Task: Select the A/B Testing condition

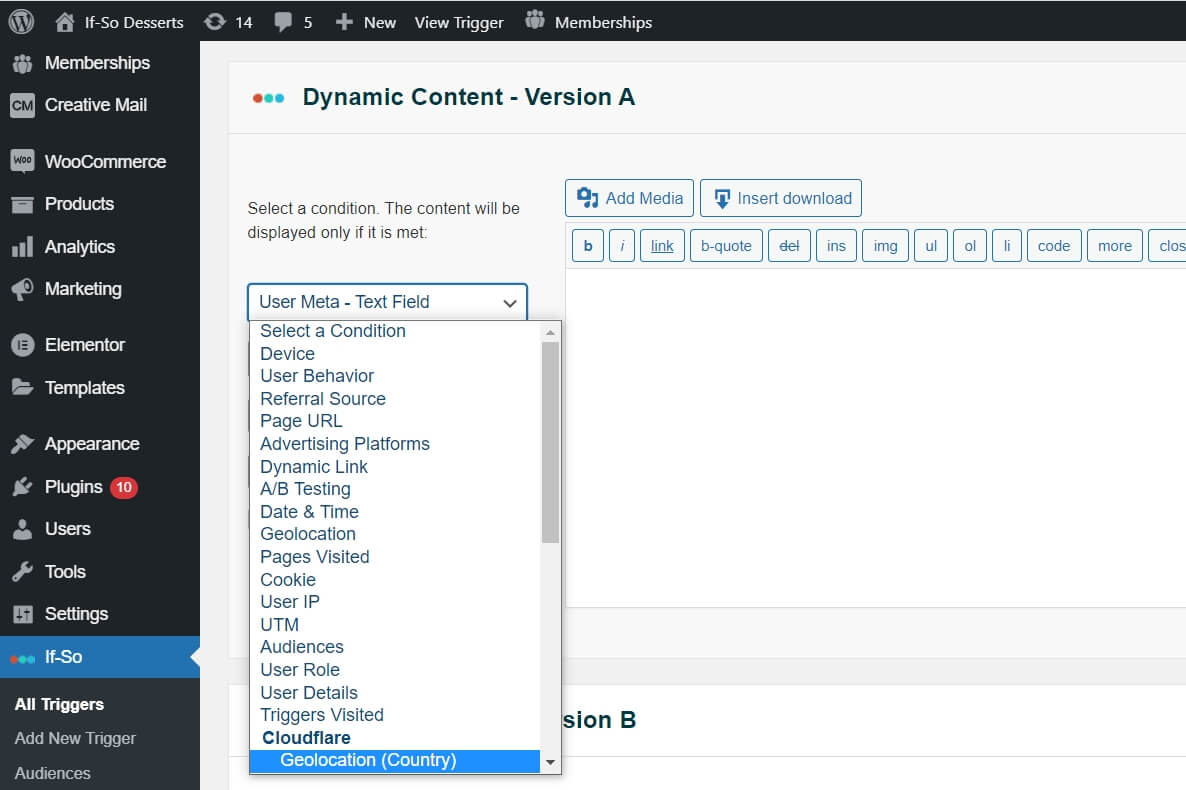Action: point(305,489)
